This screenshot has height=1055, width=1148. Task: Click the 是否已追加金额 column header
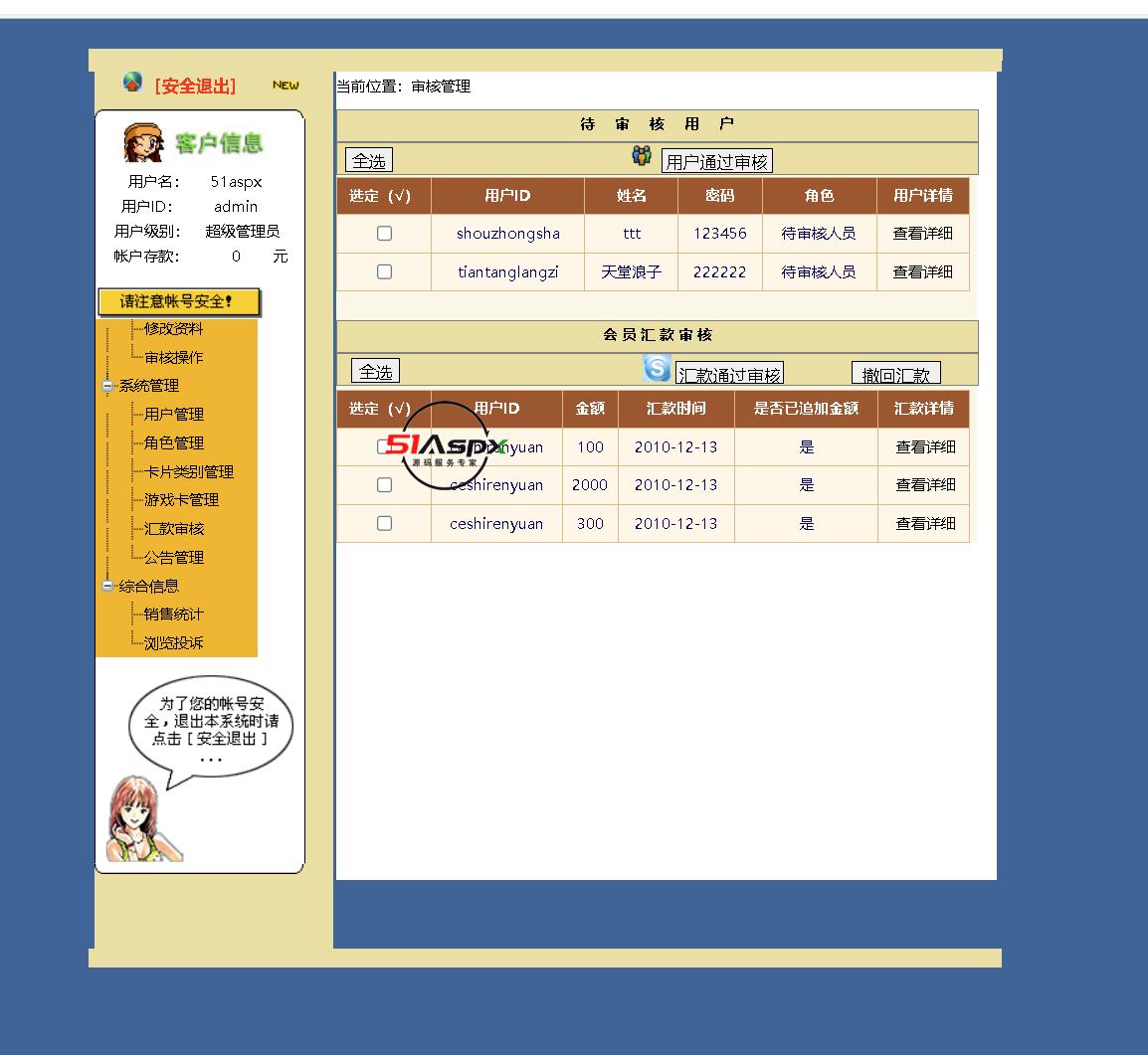[x=806, y=409]
